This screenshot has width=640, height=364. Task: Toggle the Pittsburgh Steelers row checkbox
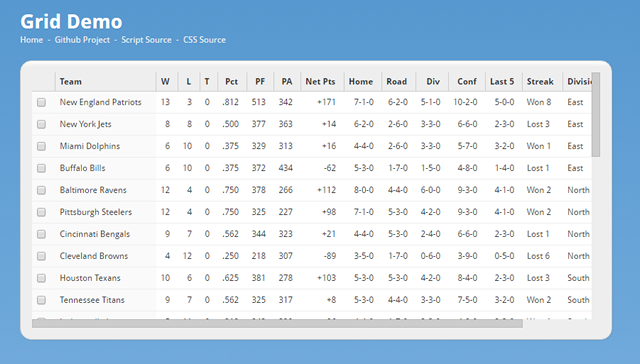[x=41, y=213]
